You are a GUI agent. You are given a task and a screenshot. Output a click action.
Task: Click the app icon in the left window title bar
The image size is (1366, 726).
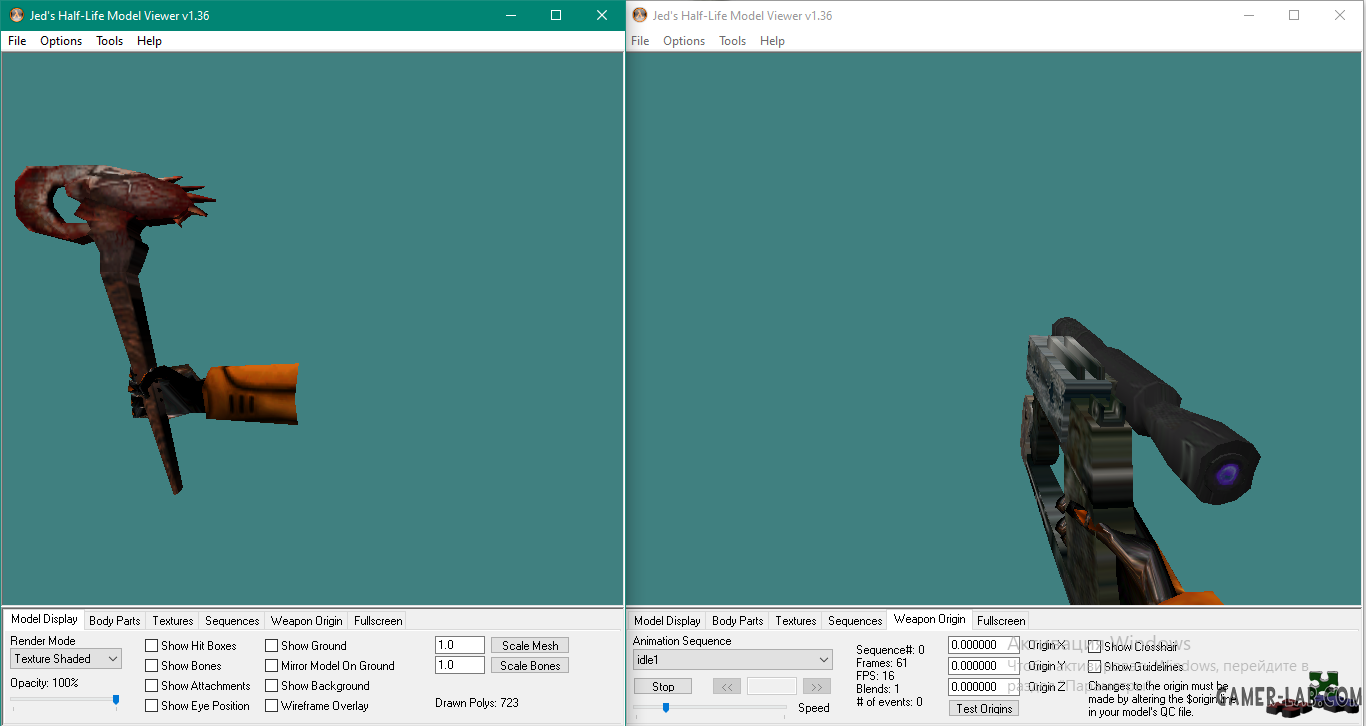click(x=17, y=16)
